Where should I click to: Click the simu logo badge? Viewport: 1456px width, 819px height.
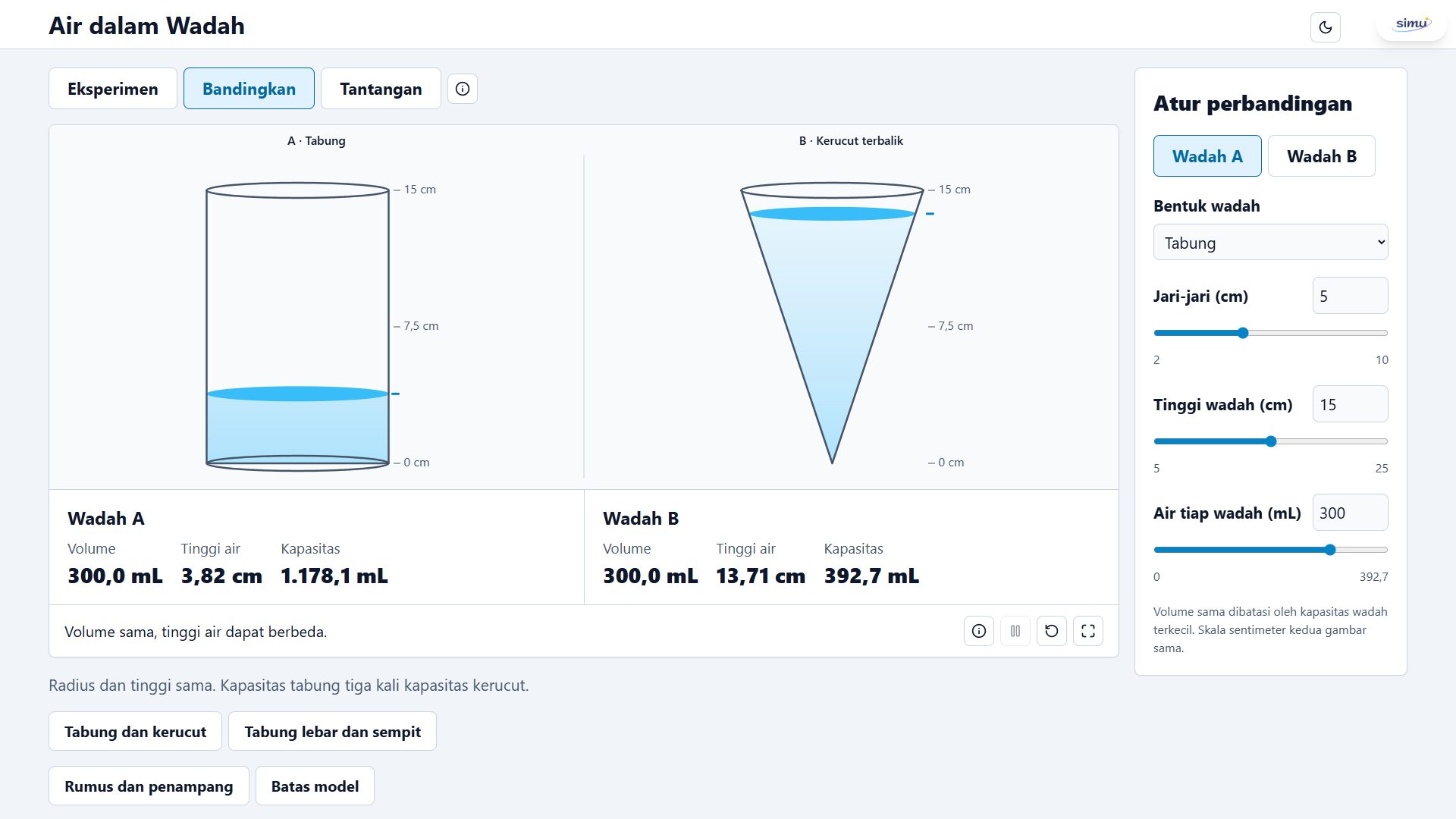[1411, 24]
